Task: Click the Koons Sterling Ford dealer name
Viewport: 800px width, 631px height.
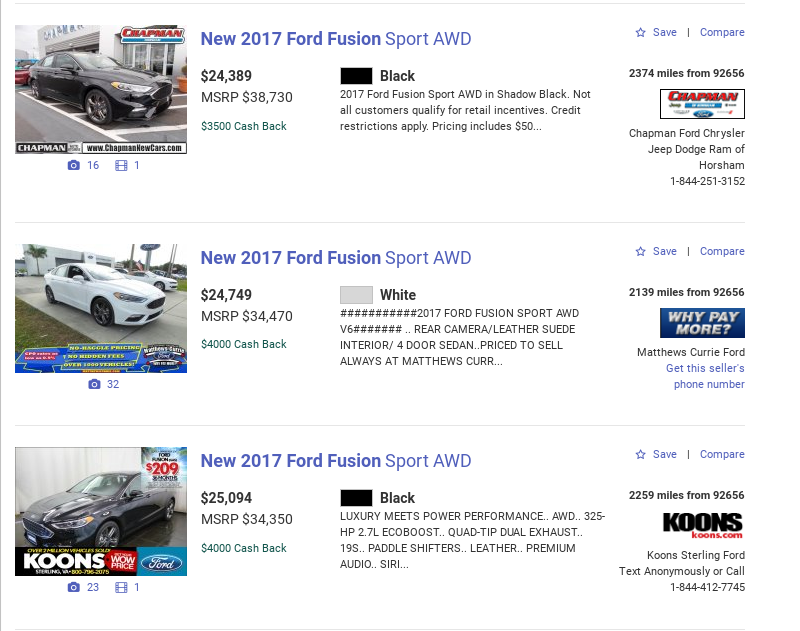Action: (696, 555)
